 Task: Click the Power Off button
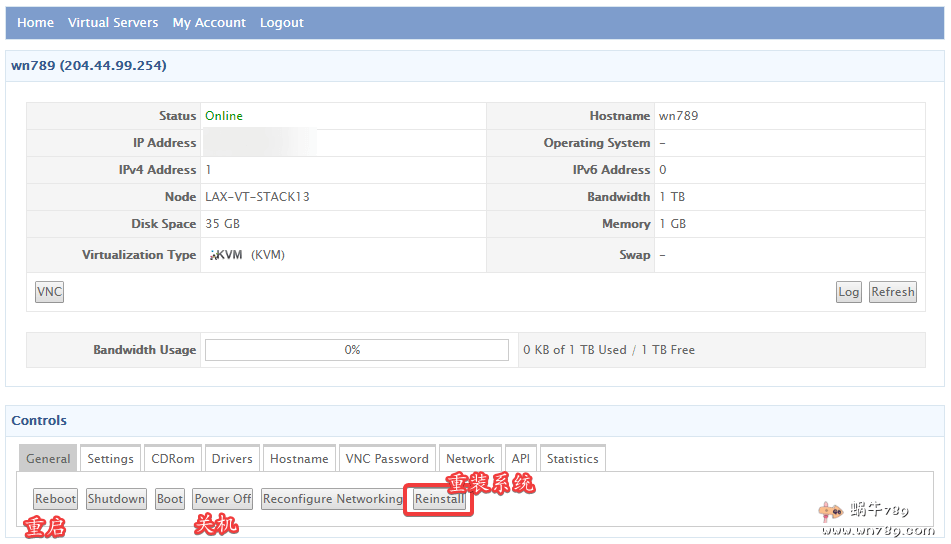pyautogui.click(x=222, y=499)
